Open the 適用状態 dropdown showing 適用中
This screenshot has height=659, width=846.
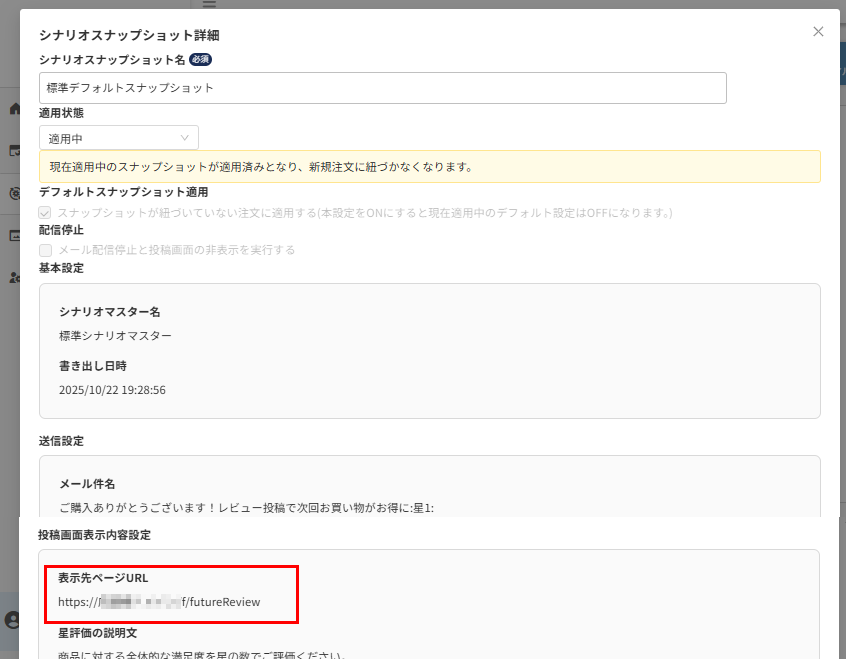point(118,138)
